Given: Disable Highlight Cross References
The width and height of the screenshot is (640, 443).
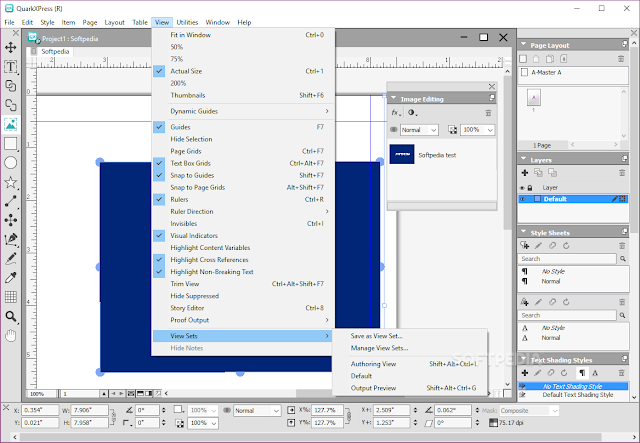Looking at the screenshot, I should coord(243,260).
